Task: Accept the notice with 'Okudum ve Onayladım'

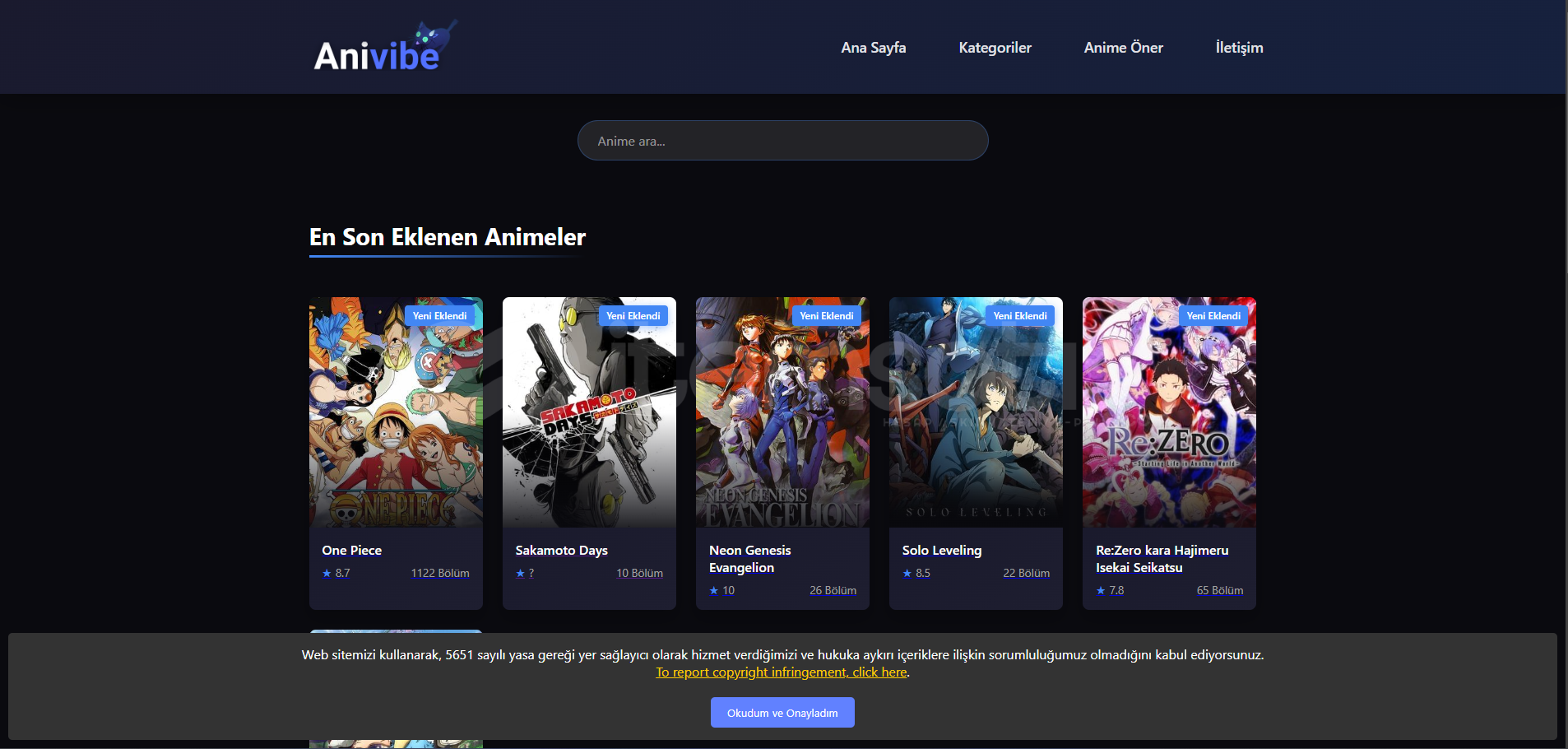Action: click(782, 713)
